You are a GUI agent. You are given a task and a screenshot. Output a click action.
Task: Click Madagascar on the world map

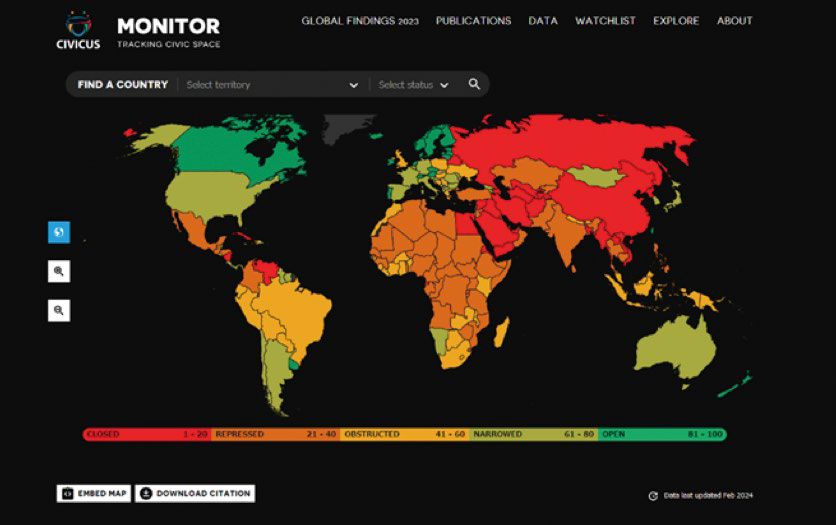(502, 332)
